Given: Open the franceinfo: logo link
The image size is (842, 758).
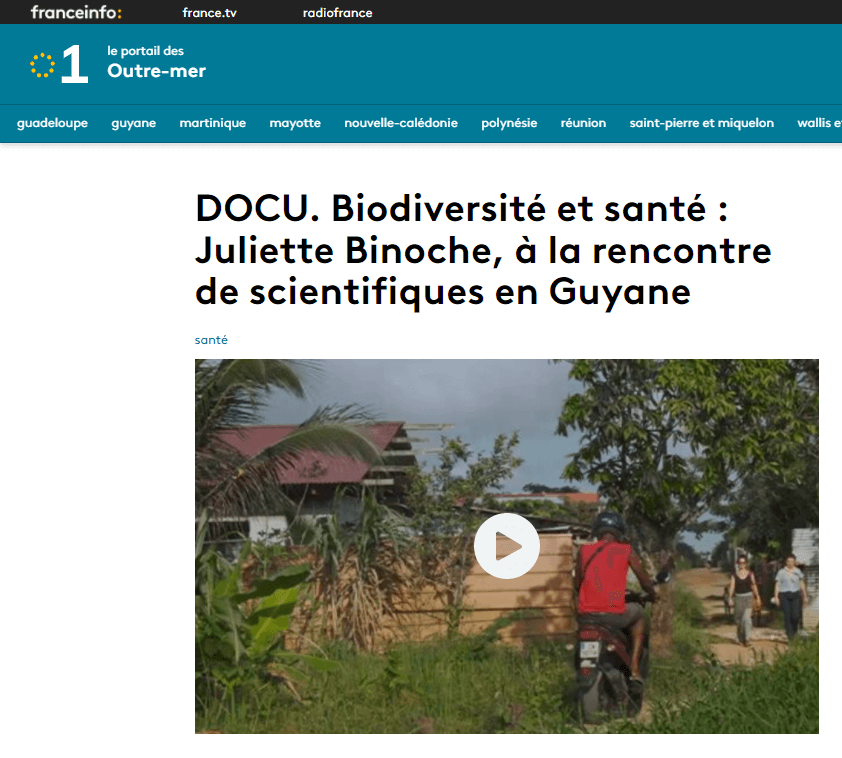Looking at the screenshot, I should pyautogui.click(x=76, y=12).
